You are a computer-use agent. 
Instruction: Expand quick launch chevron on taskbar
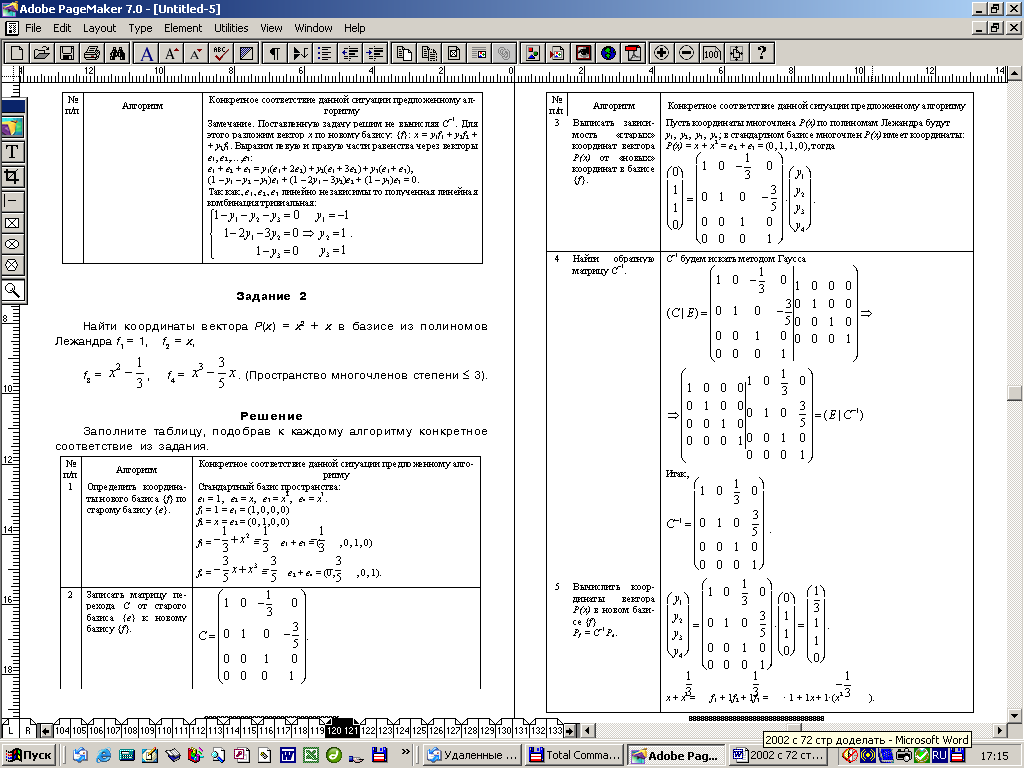[x=406, y=752]
